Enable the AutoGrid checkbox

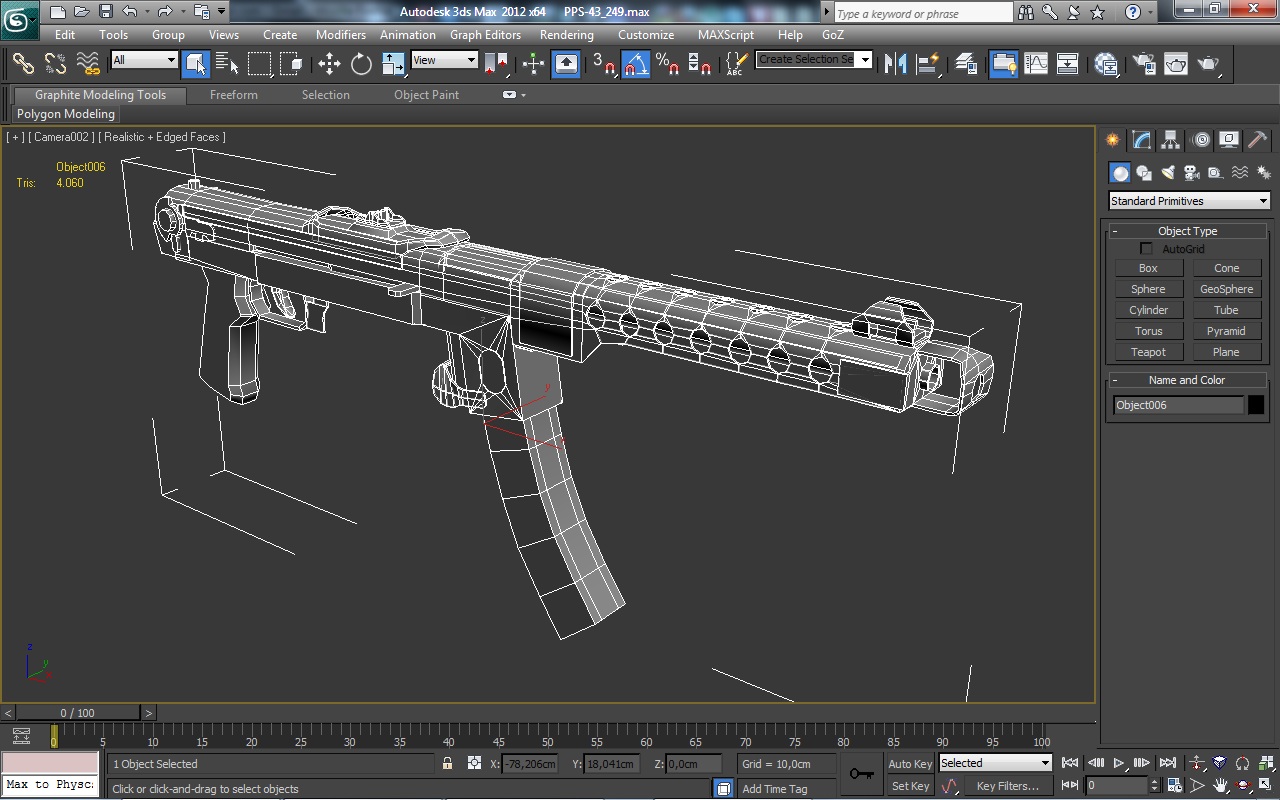tap(1146, 249)
